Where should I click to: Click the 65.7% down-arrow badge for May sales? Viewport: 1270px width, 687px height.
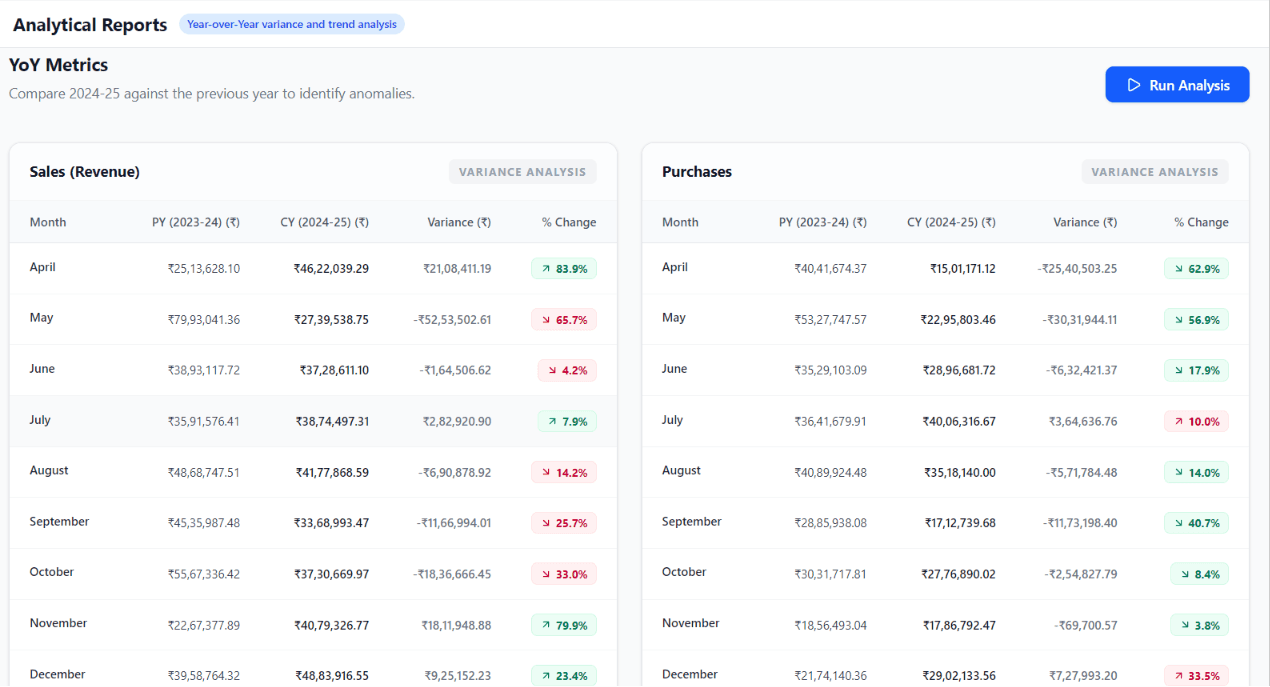click(564, 319)
